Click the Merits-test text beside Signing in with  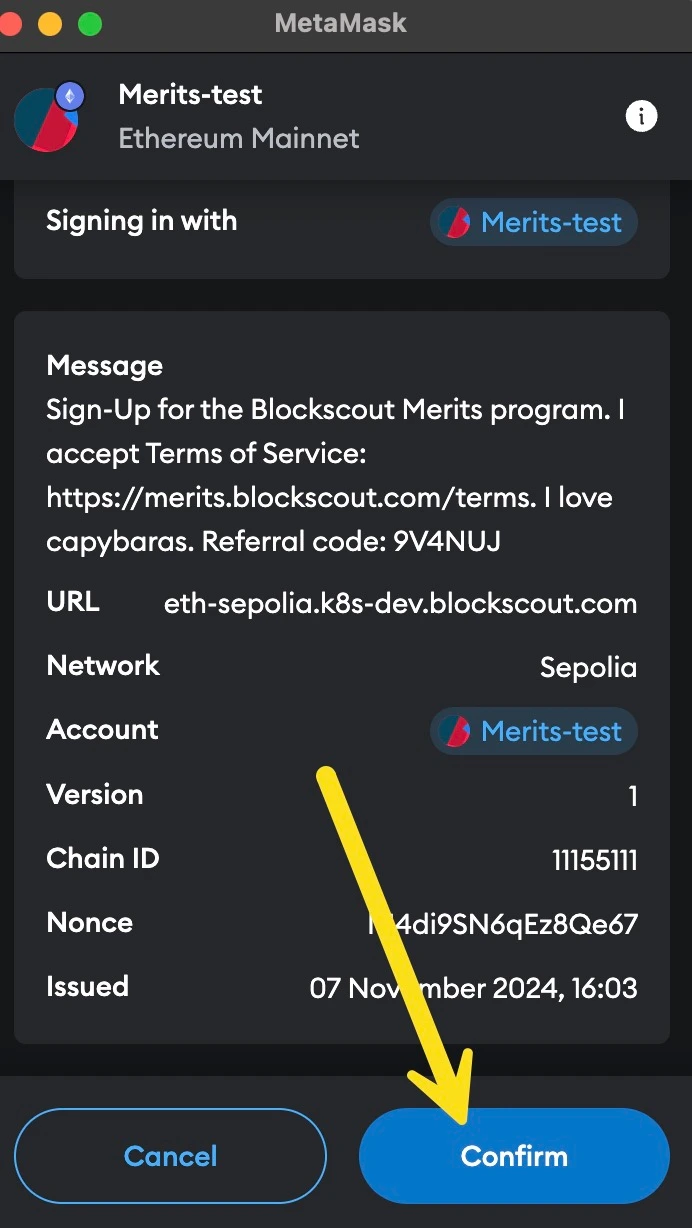coord(551,222)
